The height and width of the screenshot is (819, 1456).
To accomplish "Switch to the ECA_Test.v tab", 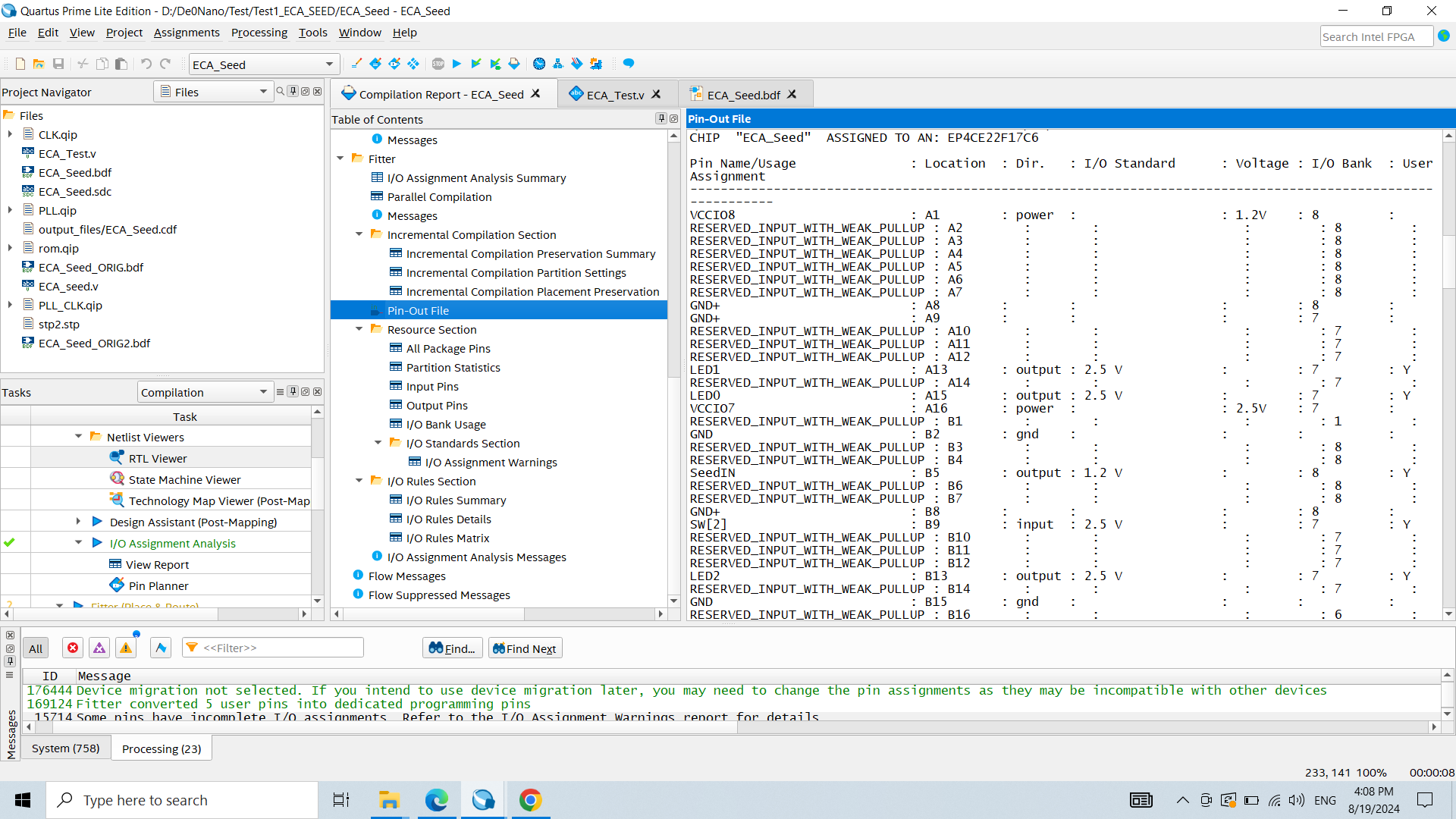I will pyautogui.click(x=615, y=95).
